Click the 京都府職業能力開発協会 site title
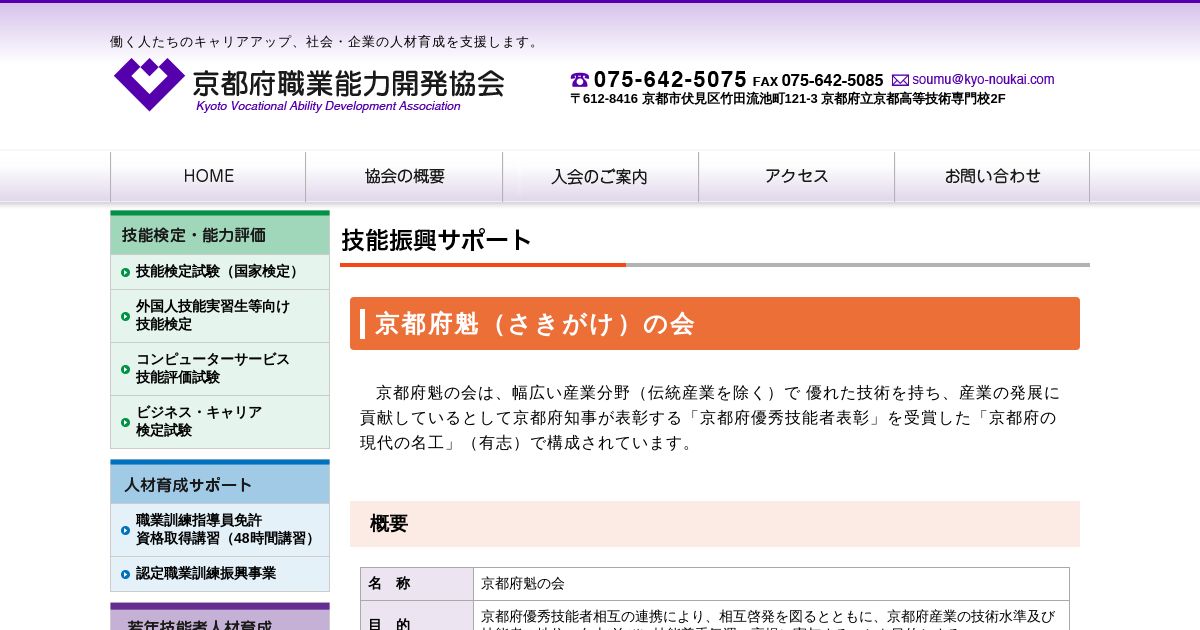Image resolution: width=1200 pixels, height=630 pixels. (349, 82)
